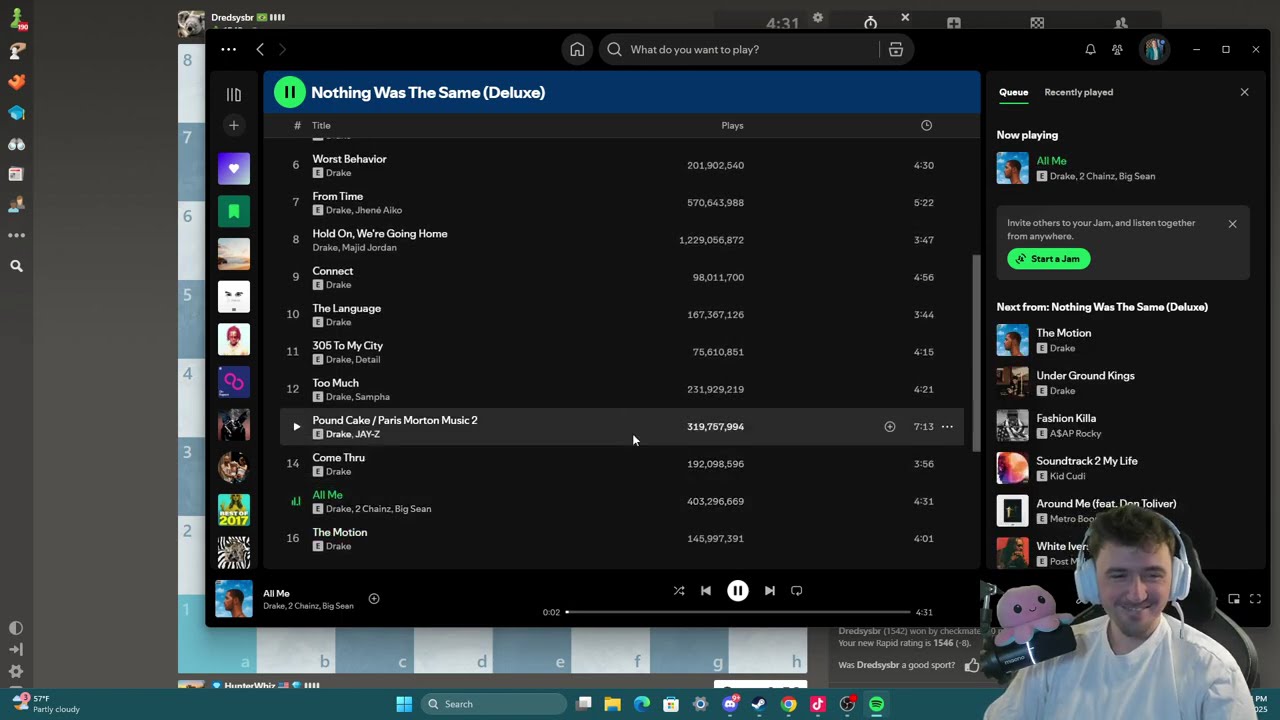Dismiss the Jam invitation card
Viewport: 1280px width, 720px height.
point(1232,224)
